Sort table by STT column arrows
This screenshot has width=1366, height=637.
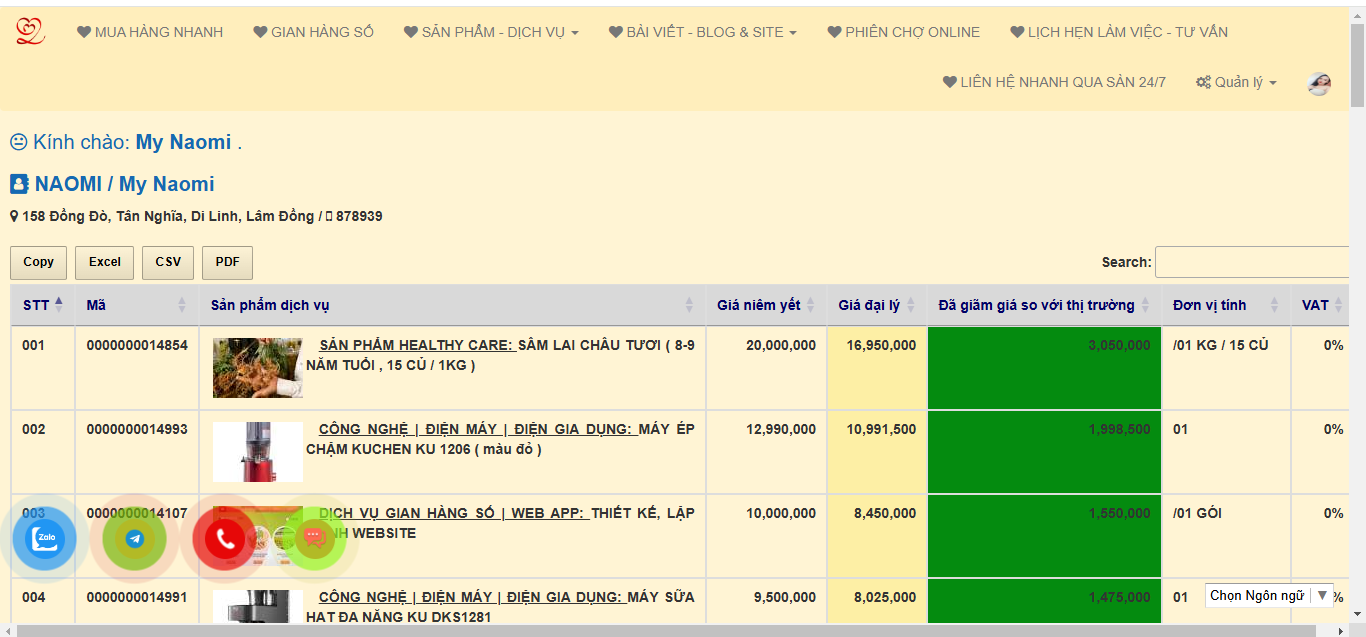point(58,305)
